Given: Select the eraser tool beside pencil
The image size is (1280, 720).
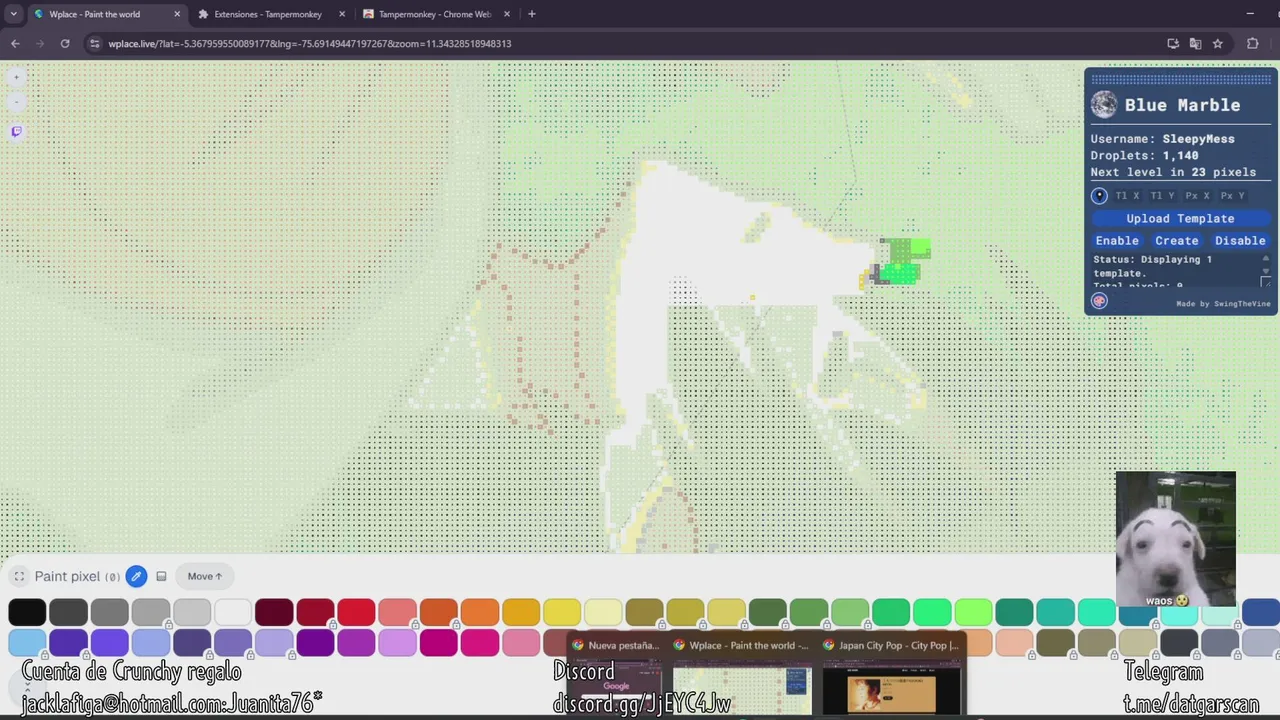Looking at the screenshot, I should tap(161, 576).
